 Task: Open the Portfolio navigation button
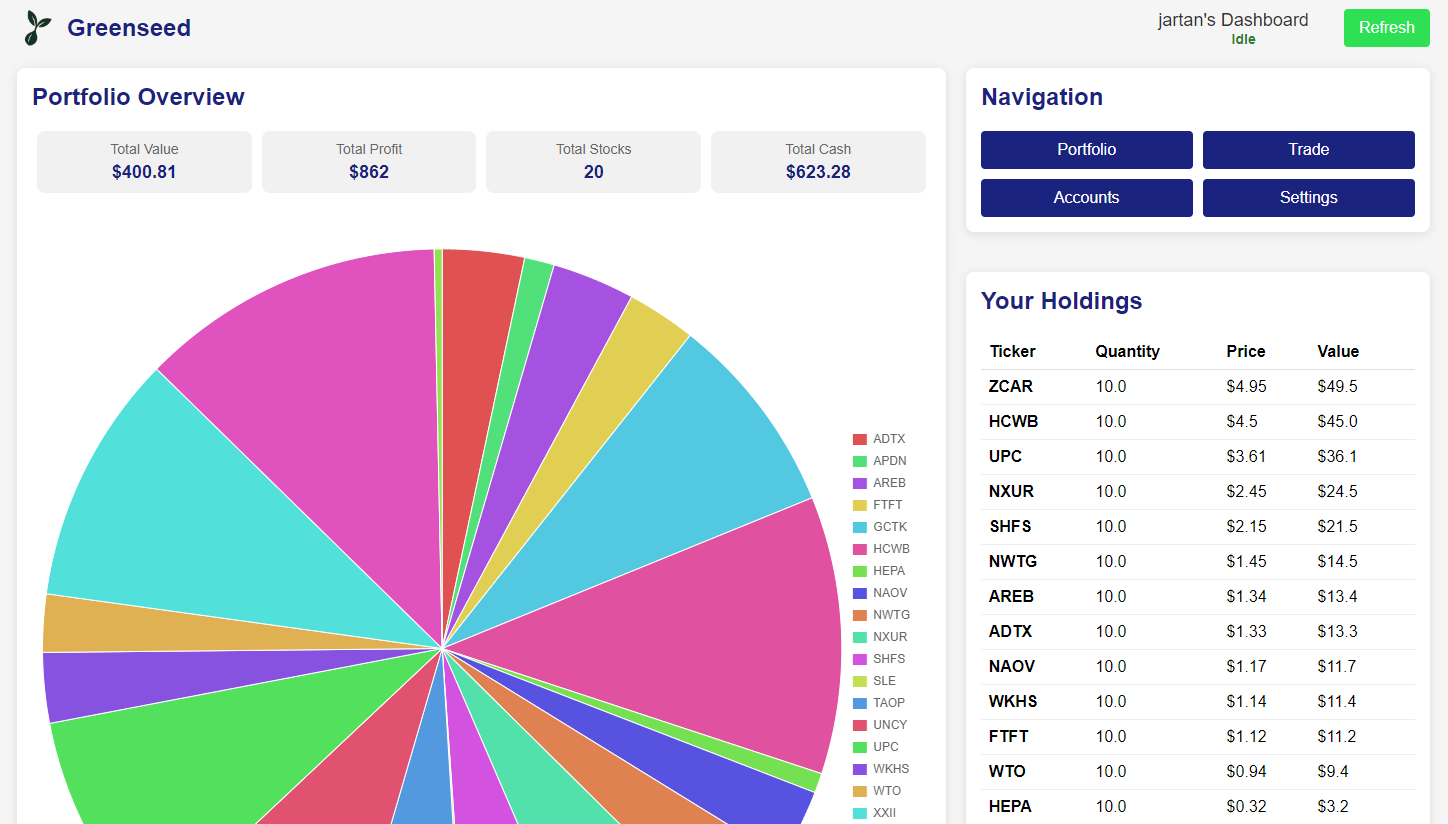[1086, 149]
